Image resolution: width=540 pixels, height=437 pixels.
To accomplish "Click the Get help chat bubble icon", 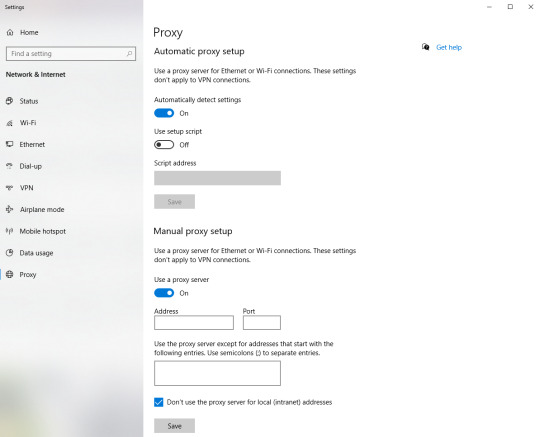I will (x=426, y=47).
